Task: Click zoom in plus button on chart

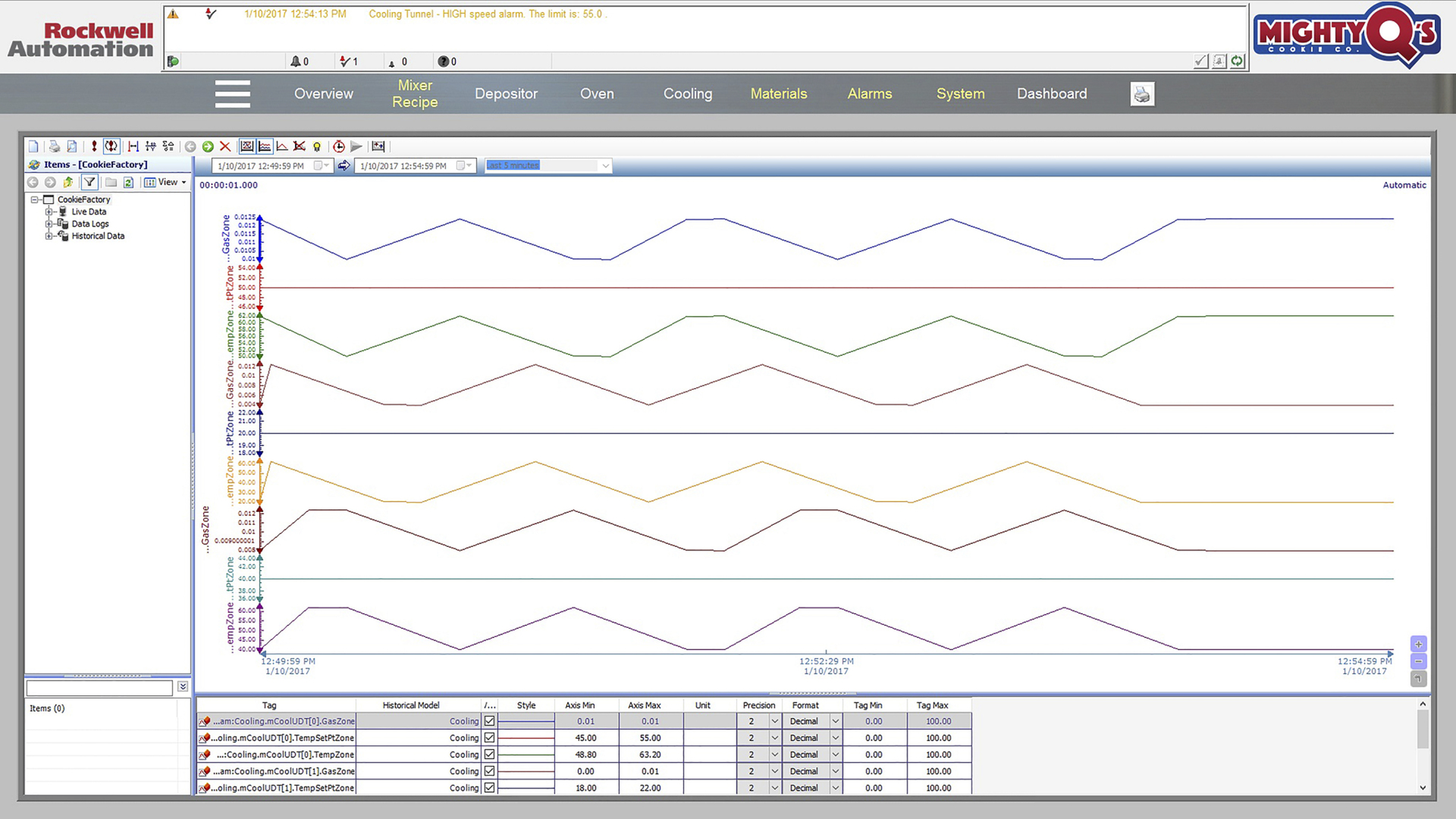Action: tap(1418, 644)
